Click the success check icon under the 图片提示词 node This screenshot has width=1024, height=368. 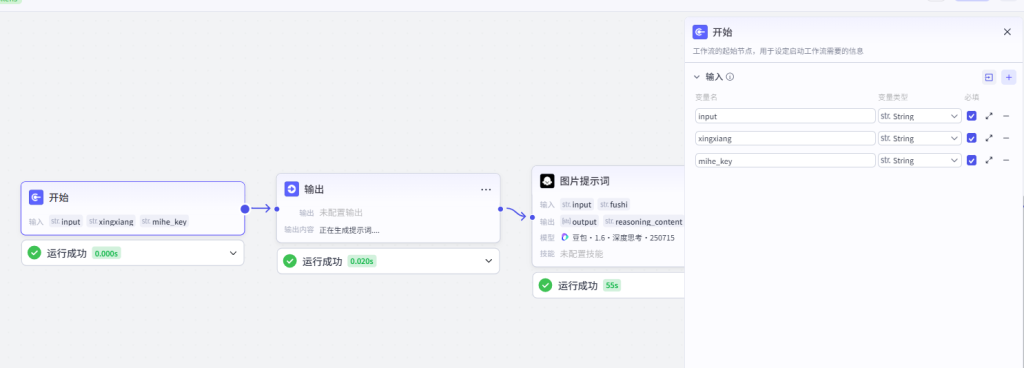545,285
